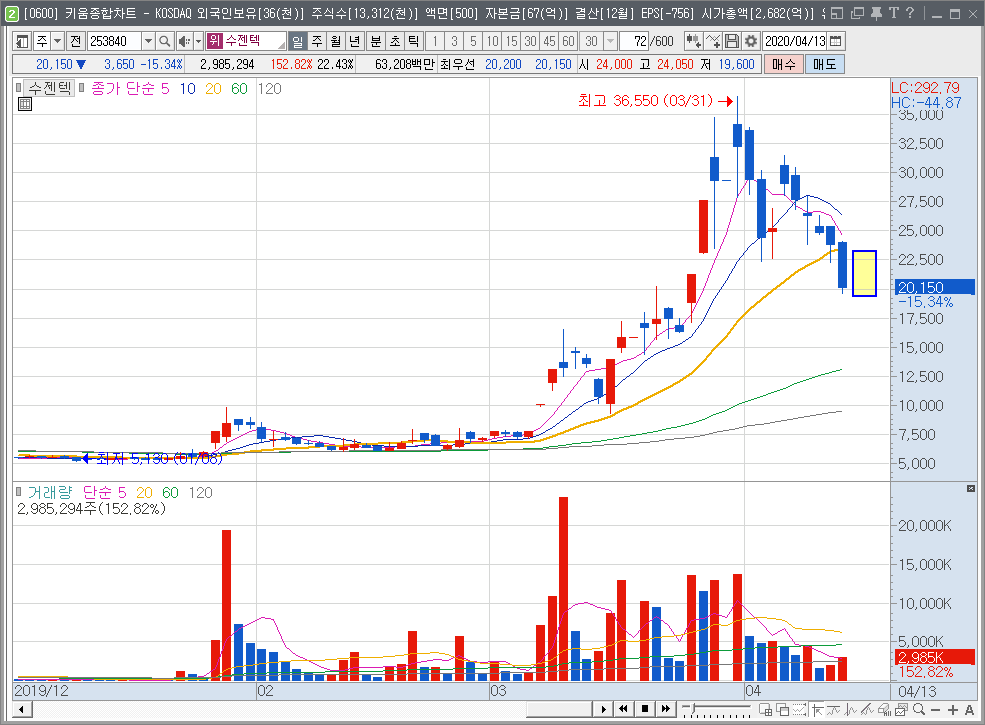
Task: Click the A auto-fit icon
Action: 969,710
